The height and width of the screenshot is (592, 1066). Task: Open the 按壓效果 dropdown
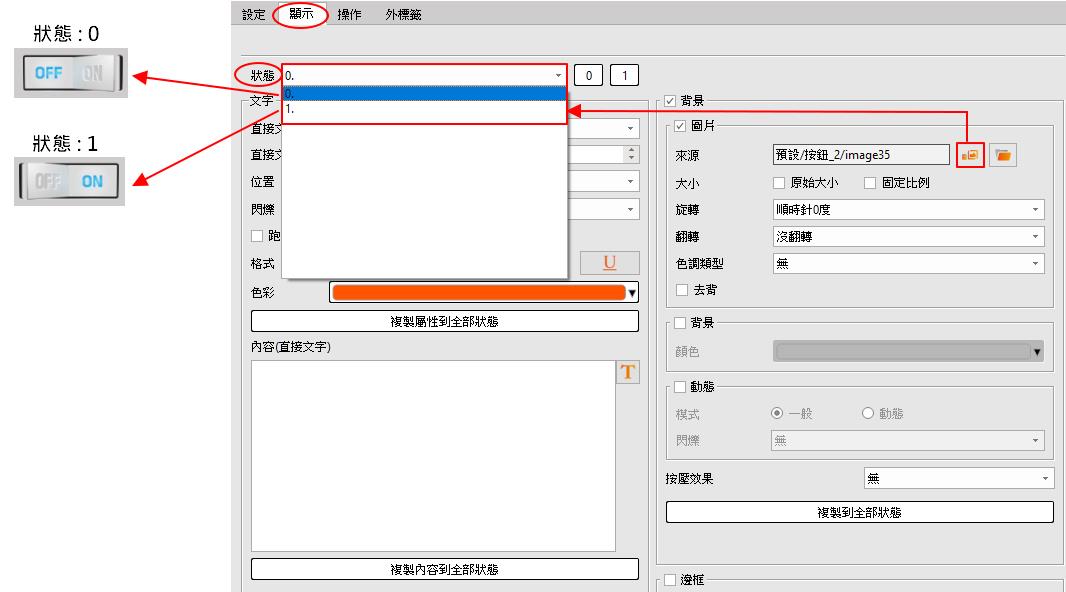958,479
